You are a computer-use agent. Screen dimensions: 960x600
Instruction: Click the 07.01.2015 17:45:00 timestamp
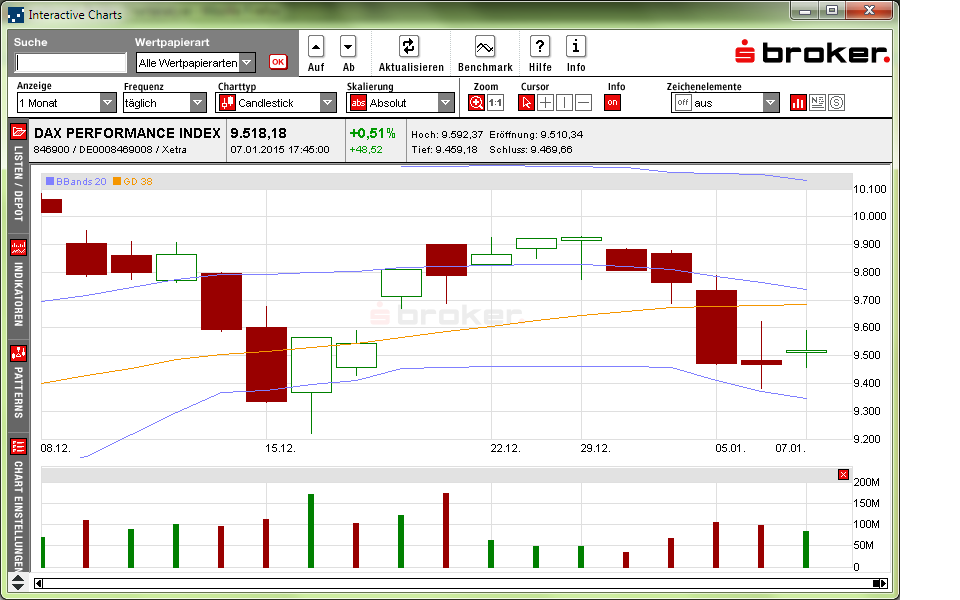(280, 149)
